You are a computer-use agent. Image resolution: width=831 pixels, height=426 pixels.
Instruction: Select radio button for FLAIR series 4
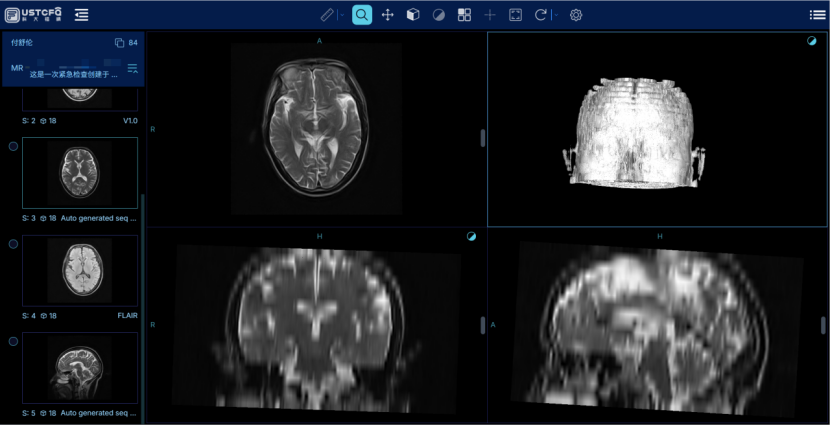click(13, 244)
